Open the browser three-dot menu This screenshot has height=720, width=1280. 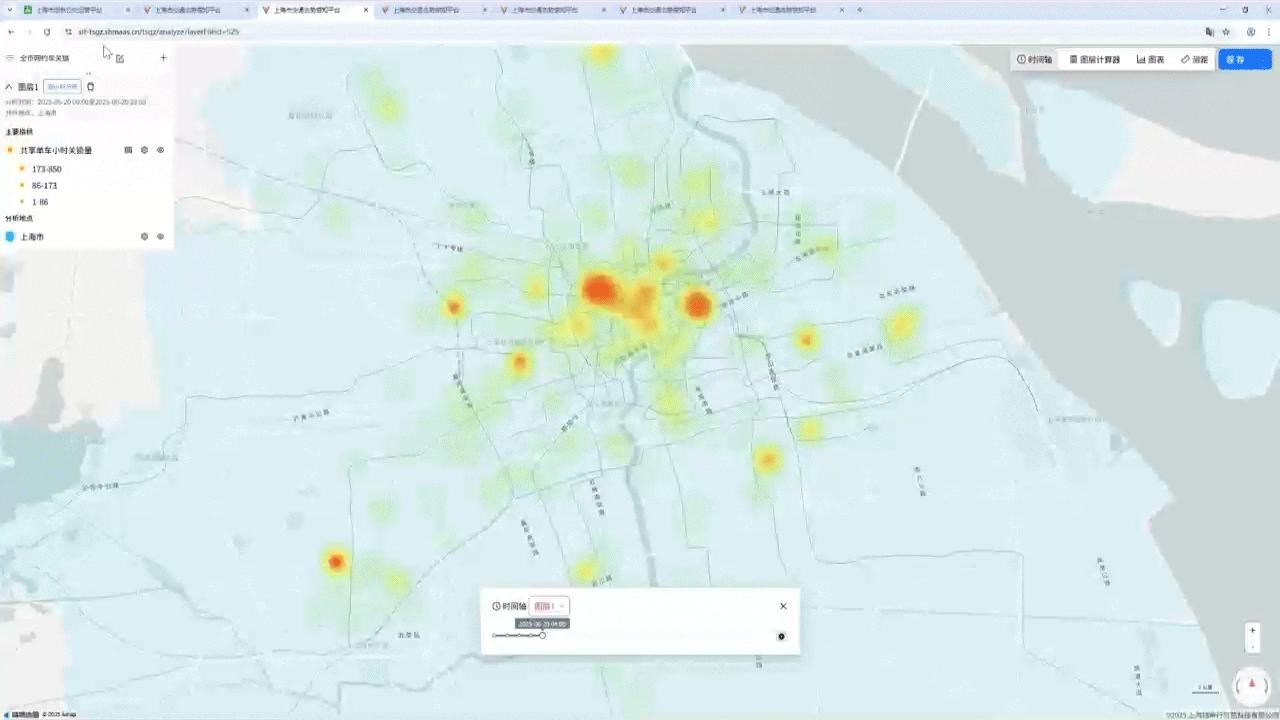click(1268, 32)
